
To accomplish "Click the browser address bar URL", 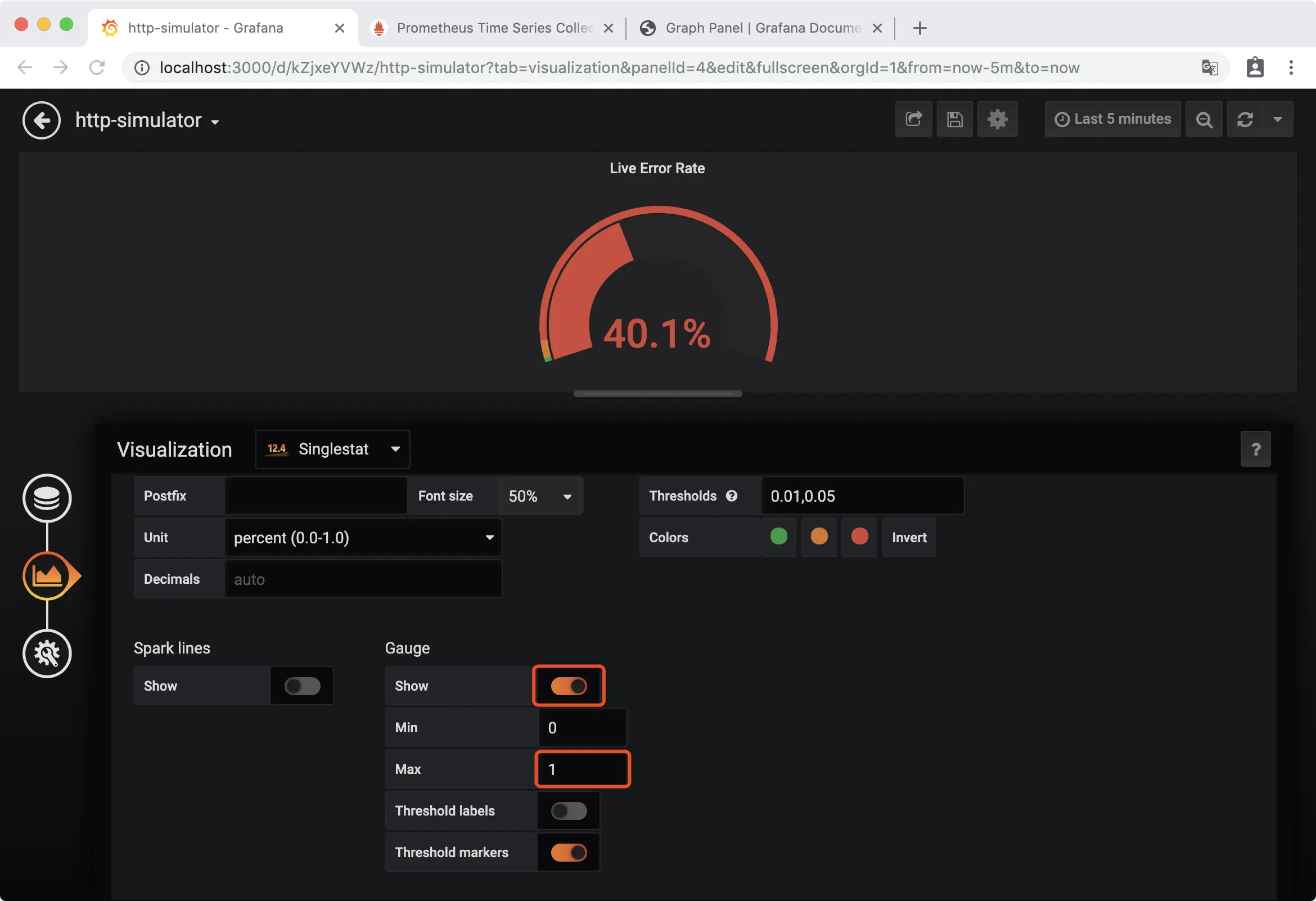I will tap(620, 68).
